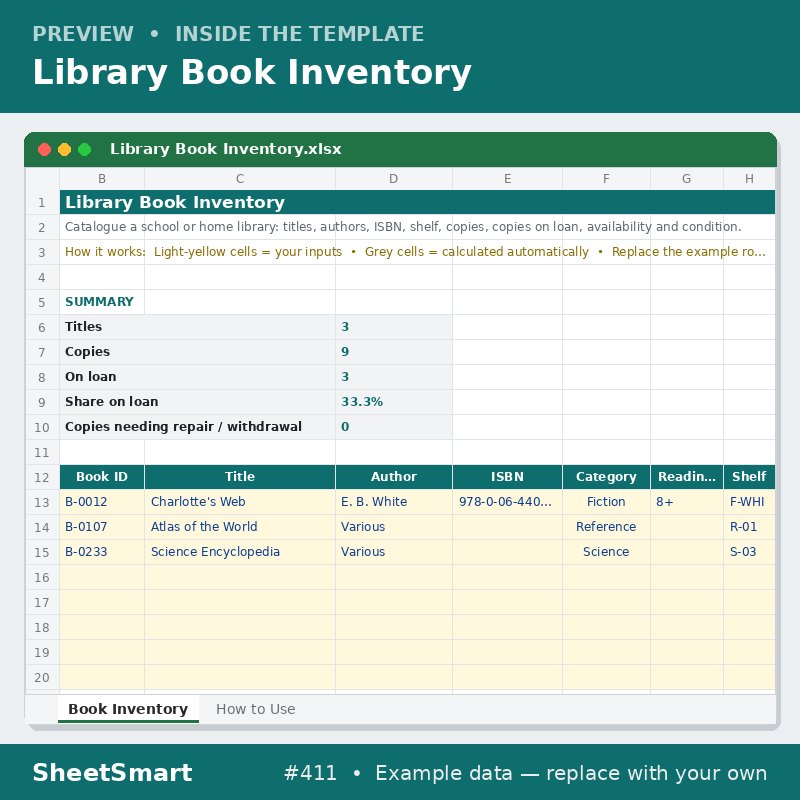The width and height of the screenshot is (800, 800).
Task: Click the yellow minimize window dot
Action: [x=64, y=149]
